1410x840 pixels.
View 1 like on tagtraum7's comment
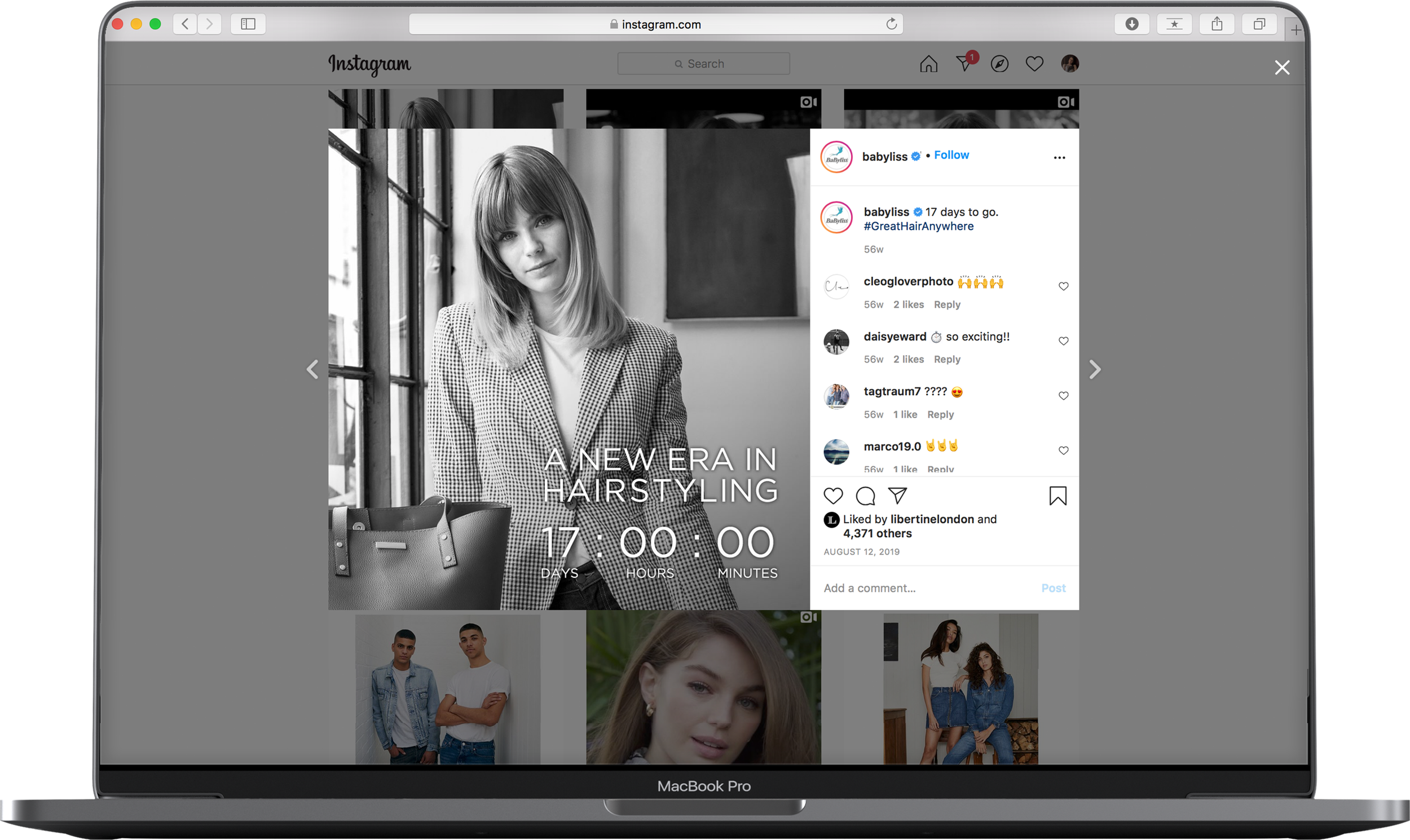point(904,415)
